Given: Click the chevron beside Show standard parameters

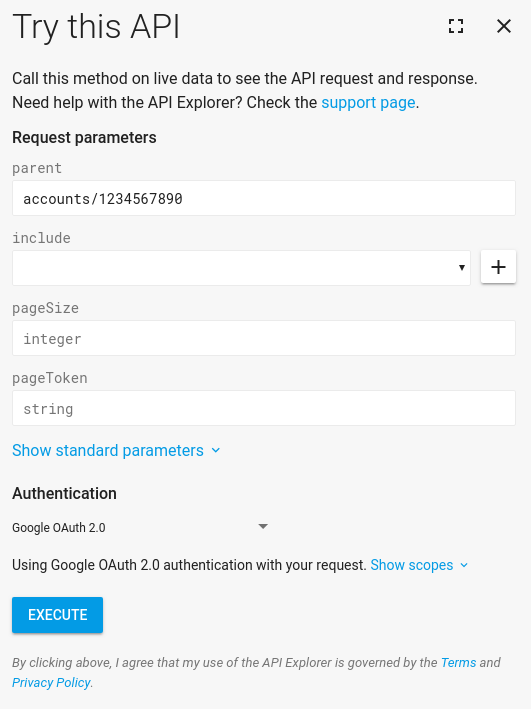Looking at the screenshot, I should click(216, 450).
